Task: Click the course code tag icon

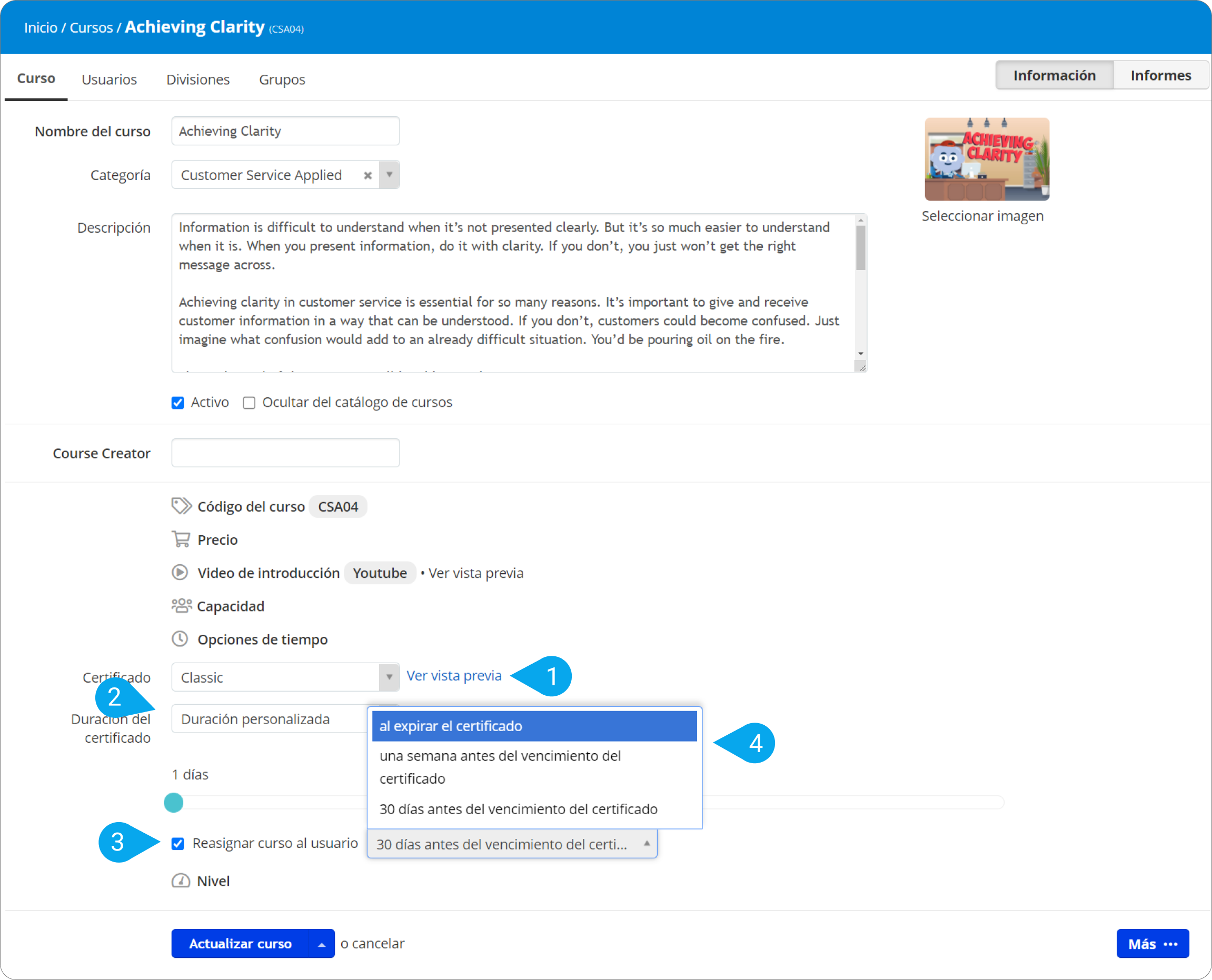Action: pyautogui.click(x=181, y=506)
